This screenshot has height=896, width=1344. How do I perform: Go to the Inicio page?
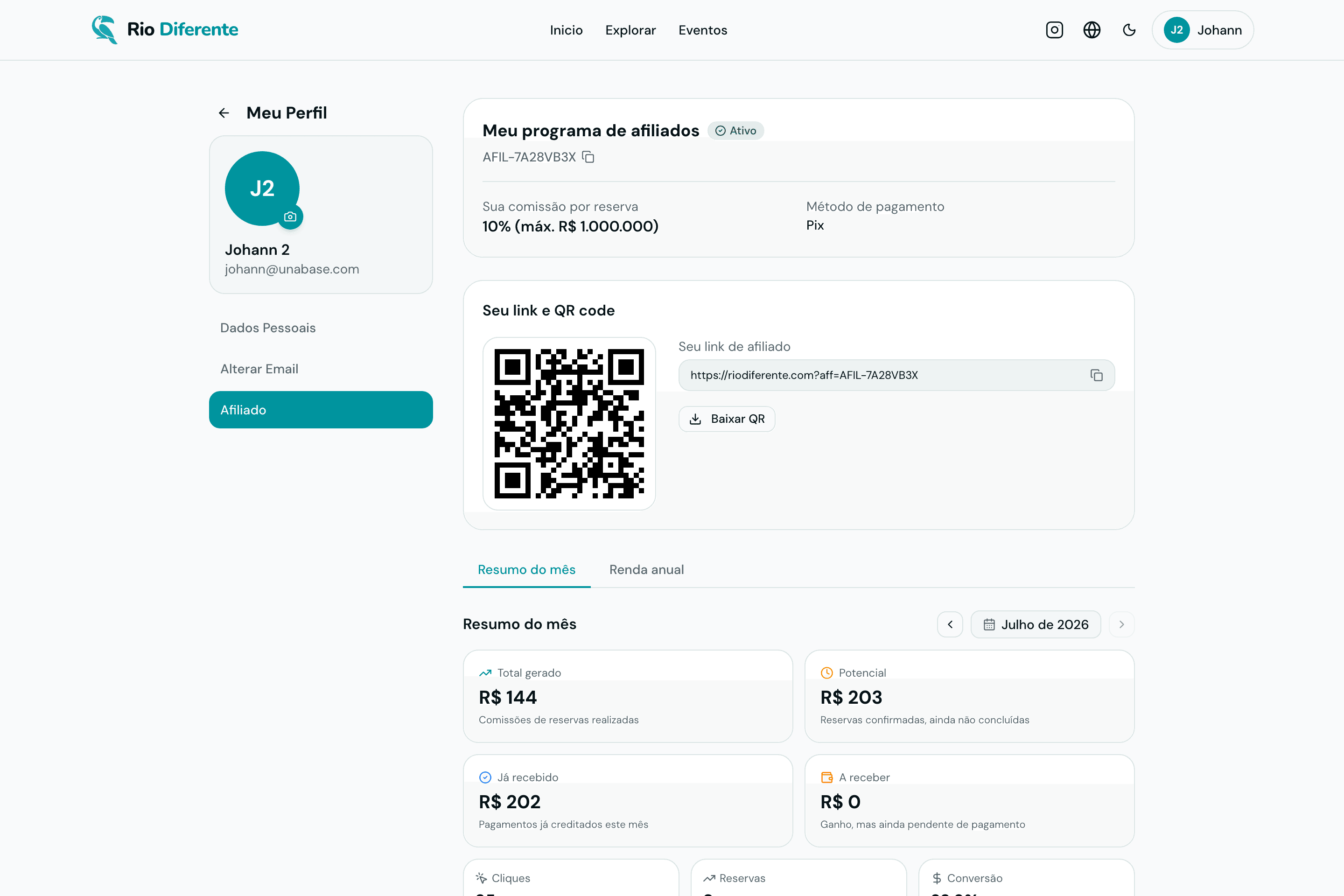[x=566, y=30]
